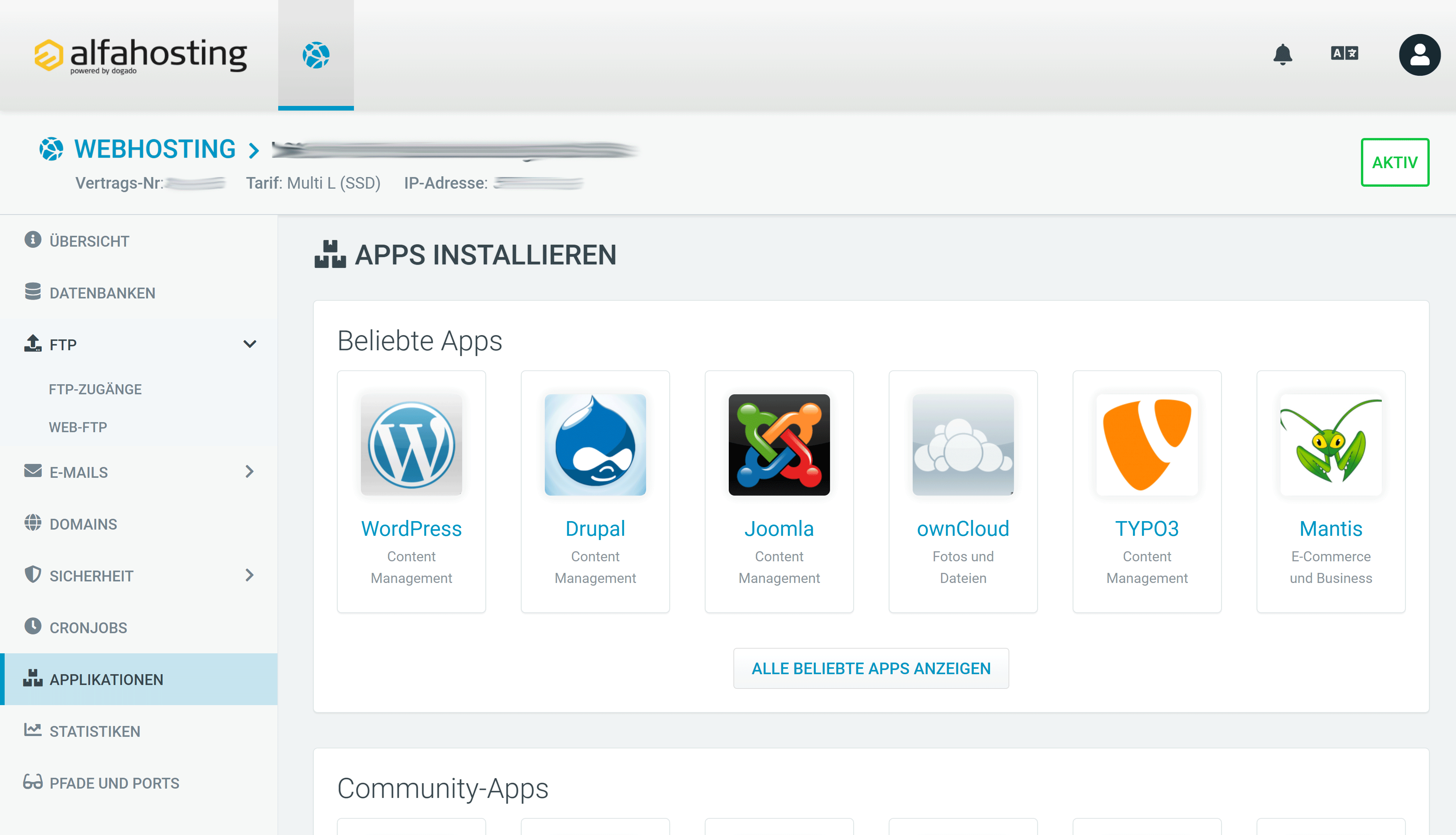
Task: Expand the SICHERHEIT submenu arrow
Action: coord(249,575)
